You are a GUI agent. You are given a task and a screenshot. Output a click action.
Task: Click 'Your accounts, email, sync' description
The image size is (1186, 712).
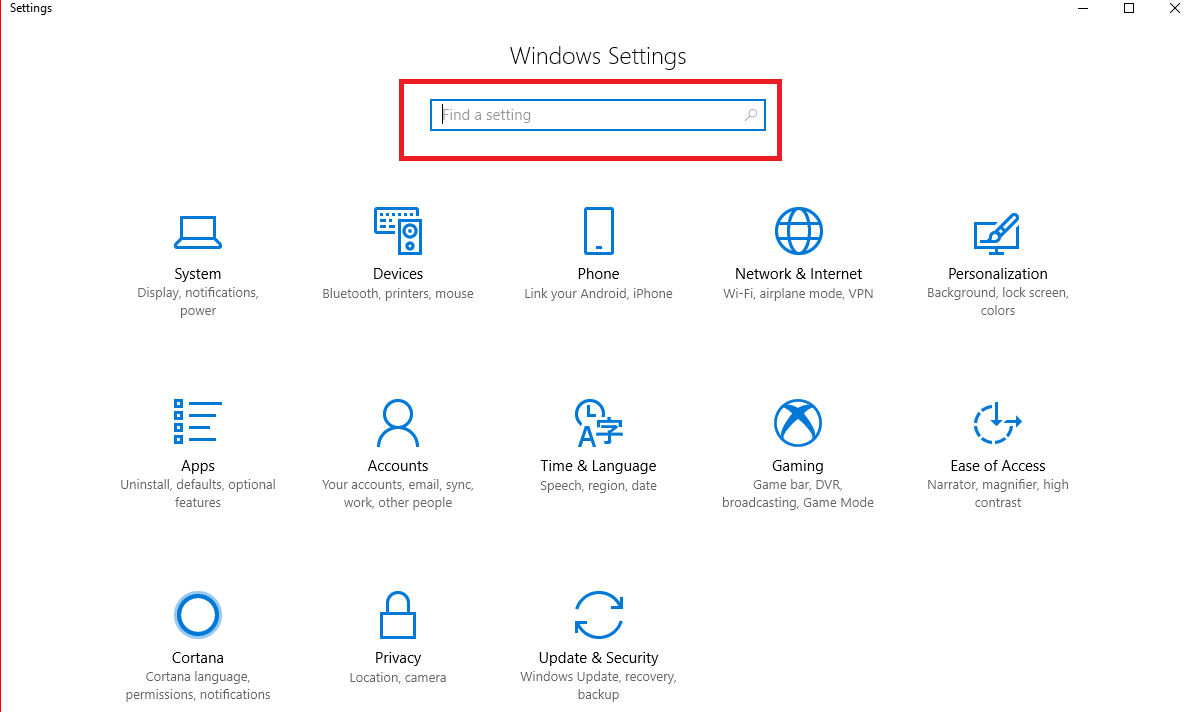[398, 493]
